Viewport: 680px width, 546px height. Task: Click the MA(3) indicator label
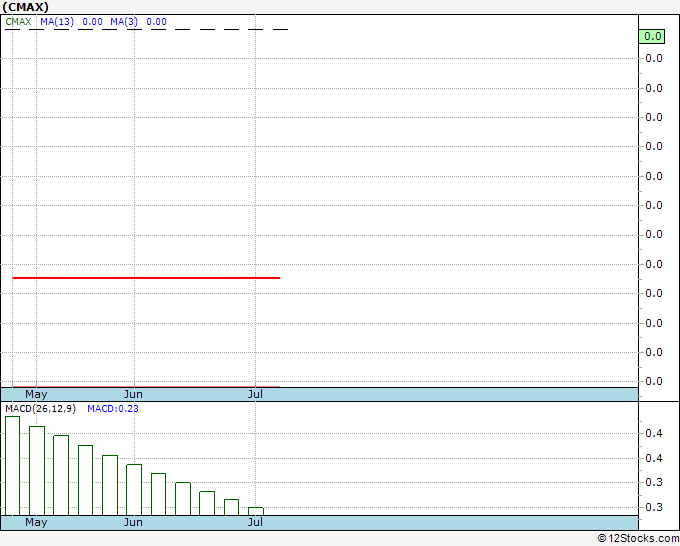click(124, 21)
